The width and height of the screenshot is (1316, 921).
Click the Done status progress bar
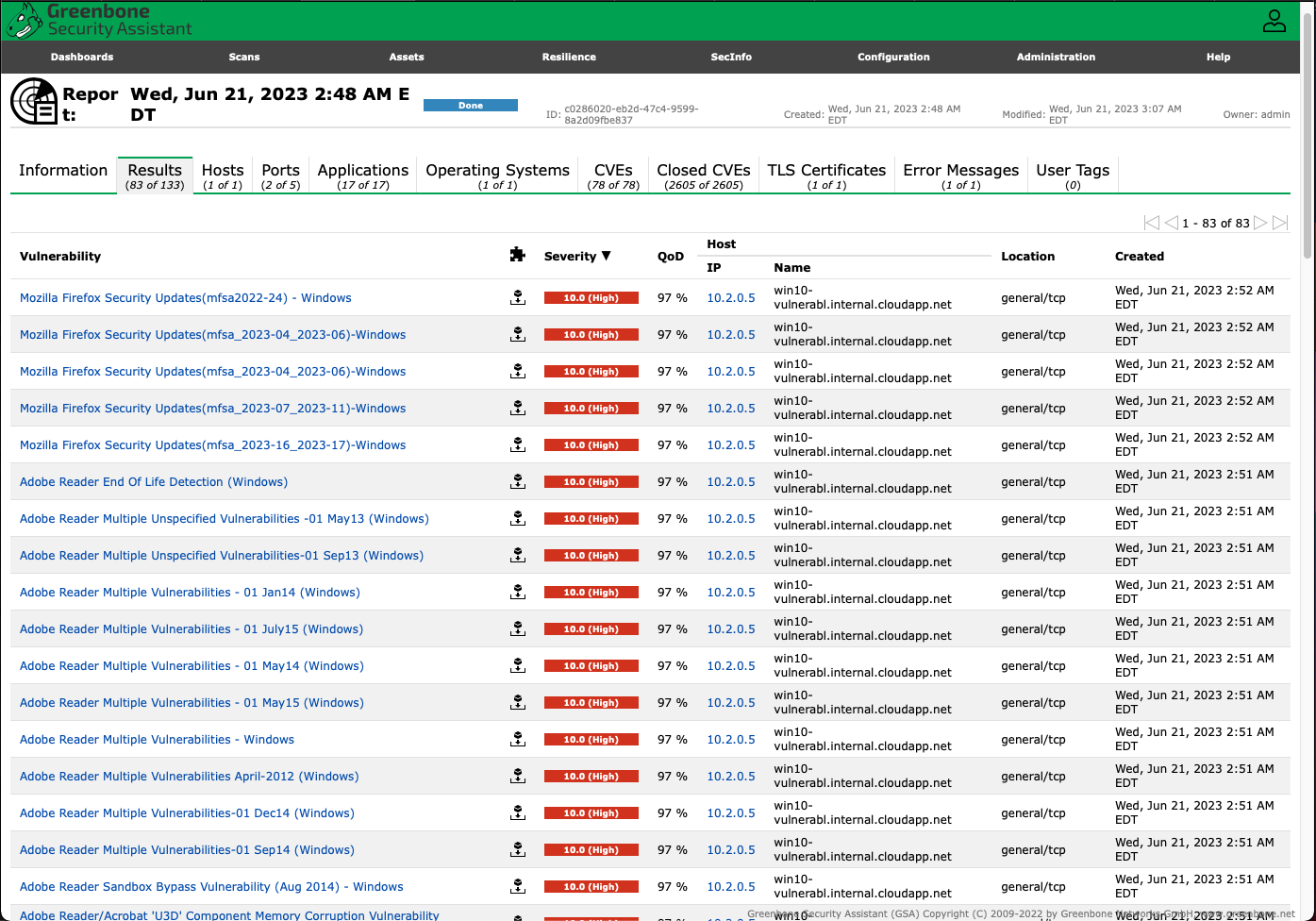(471, 106)
